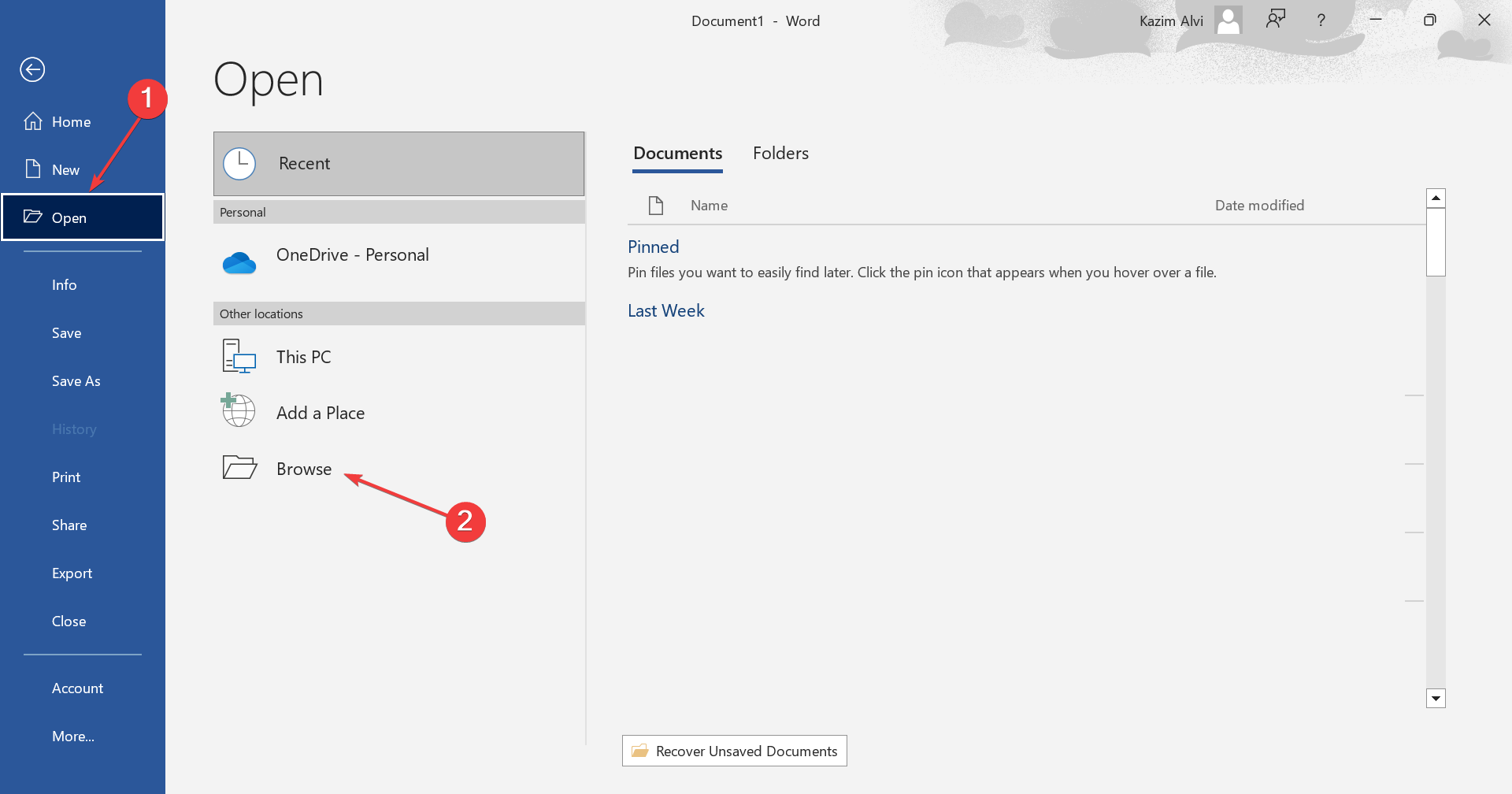Open the Print page

[x=82, y=477]
